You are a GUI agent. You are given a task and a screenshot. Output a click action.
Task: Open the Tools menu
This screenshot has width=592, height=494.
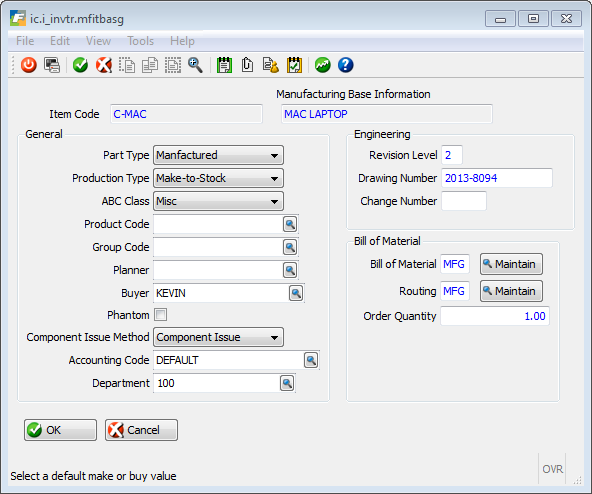[x=140, y=41]
